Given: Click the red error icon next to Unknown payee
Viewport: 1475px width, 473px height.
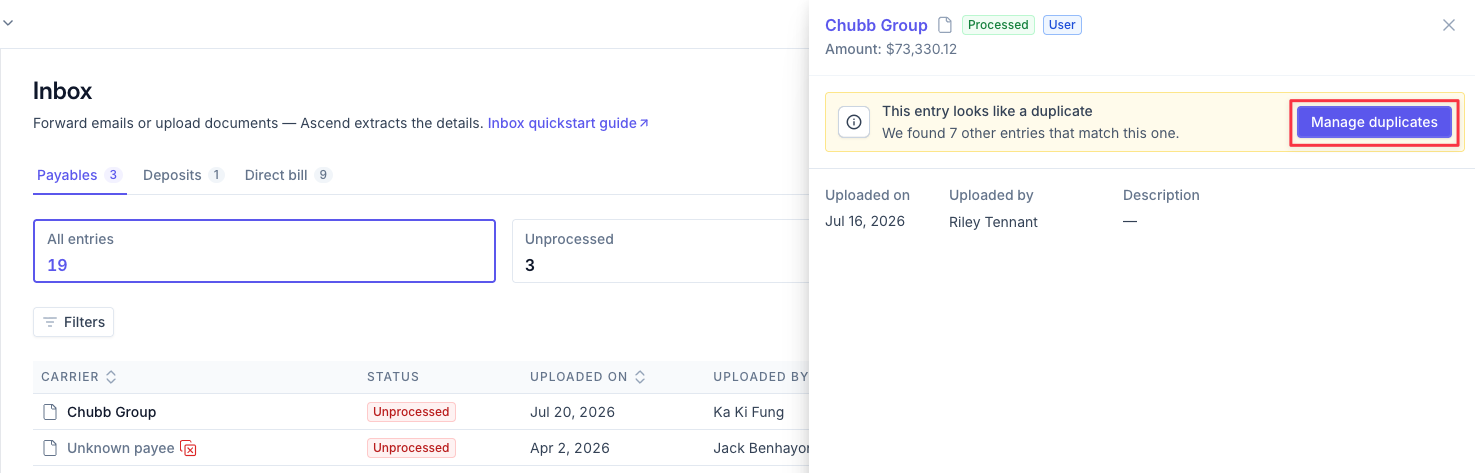Looking at the screenshot, I should pos(188,448).
